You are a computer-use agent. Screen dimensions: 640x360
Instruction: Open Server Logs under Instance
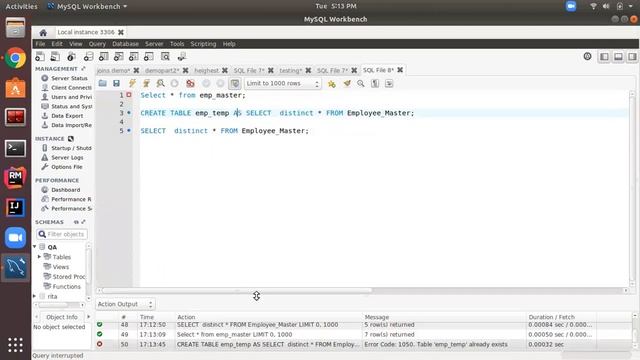(x=67, y=157)
